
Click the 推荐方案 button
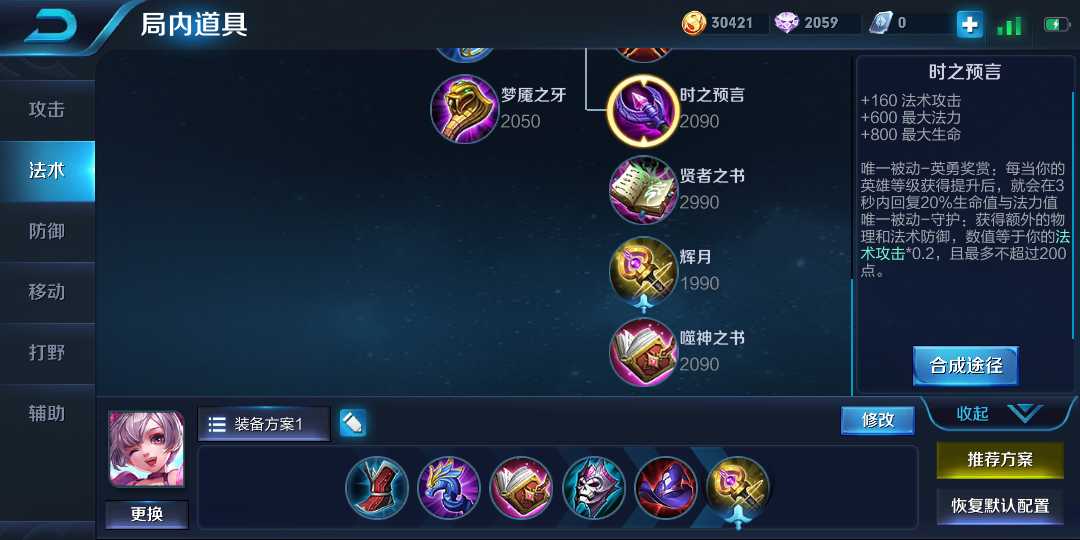tap(1000, 460)
